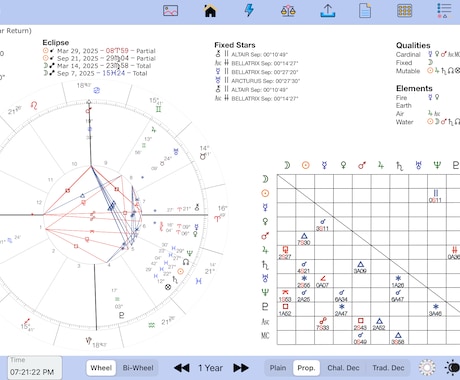The height and width of the screenshot is (380, 460).
Task: Click the Qualities heading
Action: (x=413, y=45)
